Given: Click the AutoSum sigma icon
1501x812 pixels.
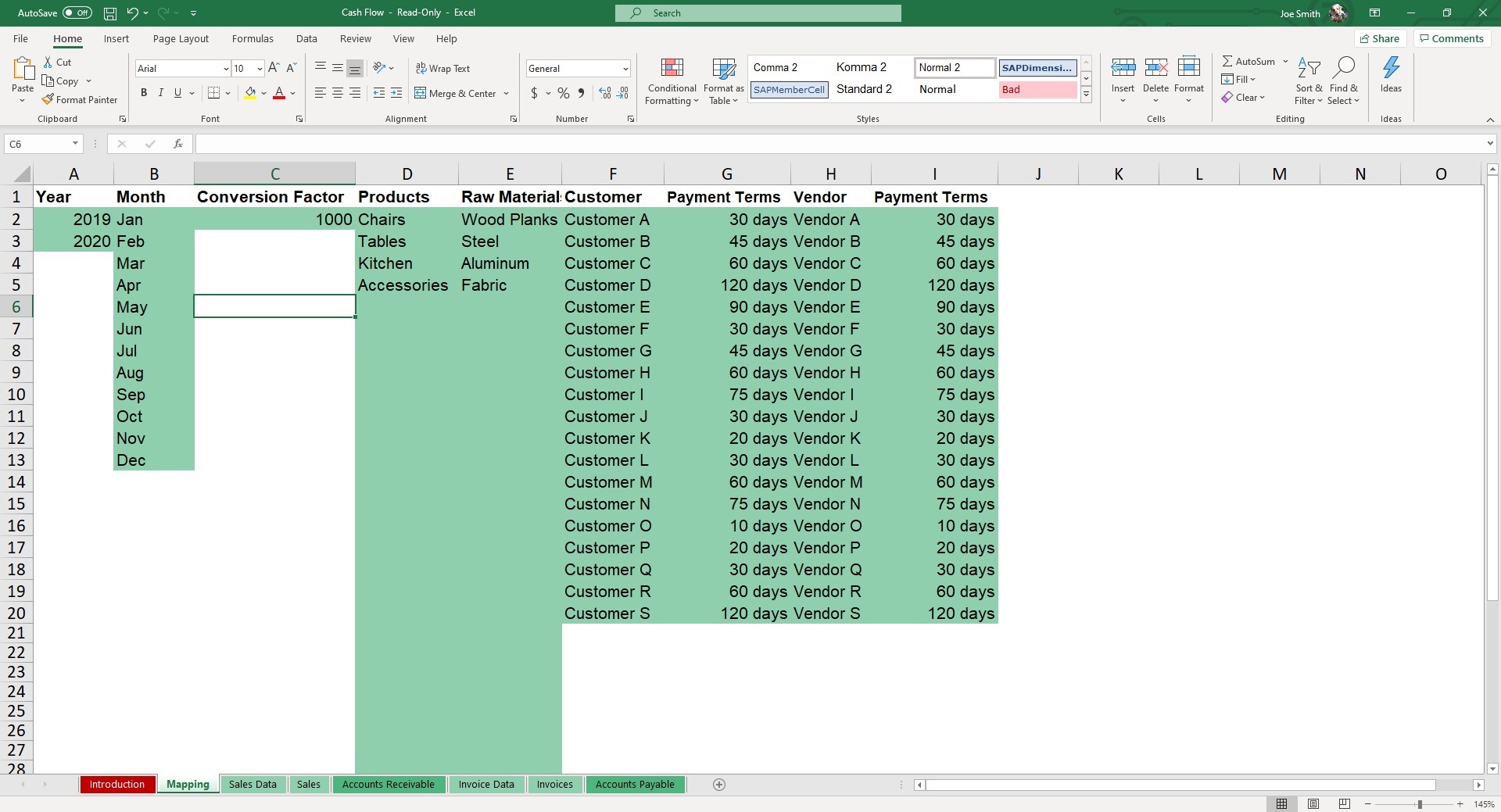Looking at the screenshot, I should click(1227, 61).
